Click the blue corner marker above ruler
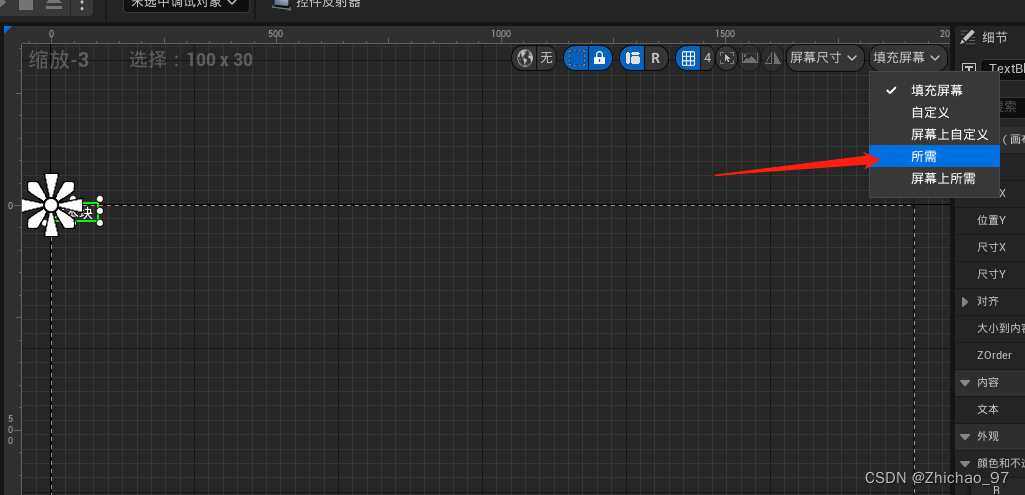 (8, 30)
